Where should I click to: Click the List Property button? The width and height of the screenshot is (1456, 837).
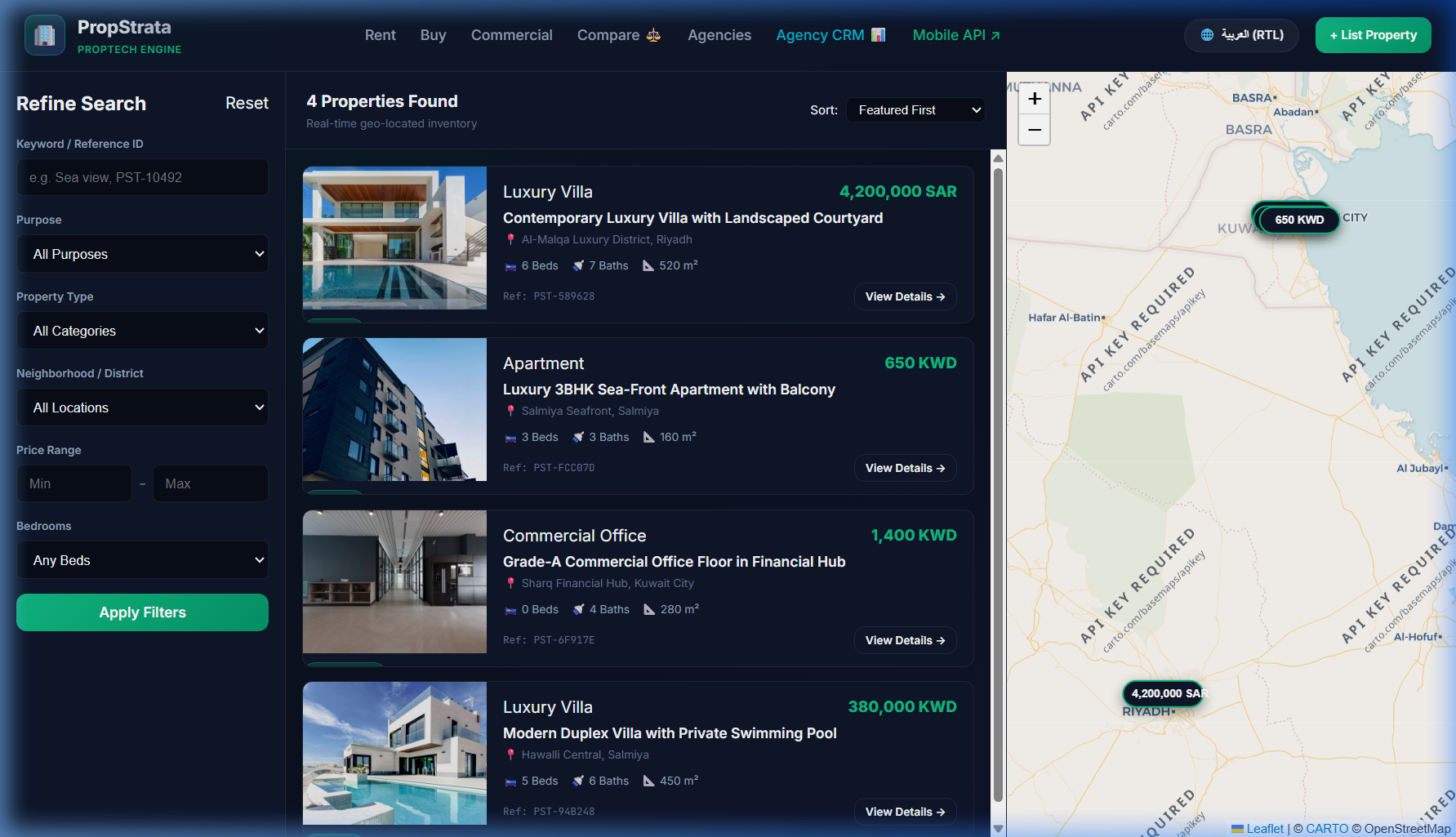click(1373, 35)
